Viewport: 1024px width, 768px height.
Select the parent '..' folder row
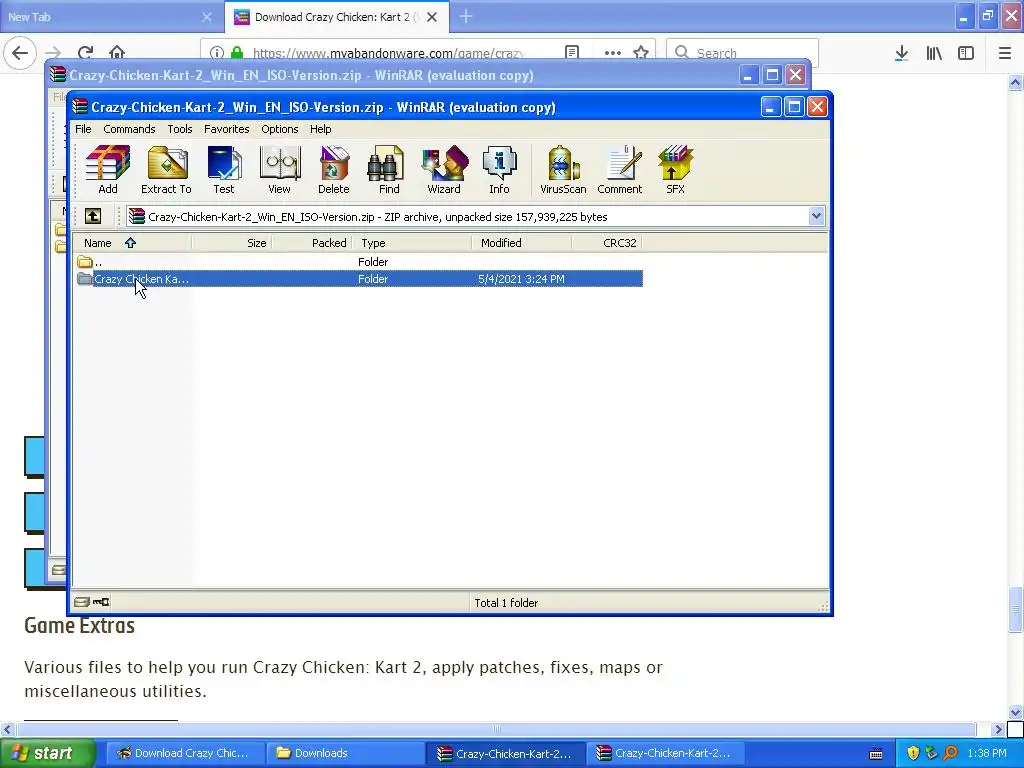point(358,262)
